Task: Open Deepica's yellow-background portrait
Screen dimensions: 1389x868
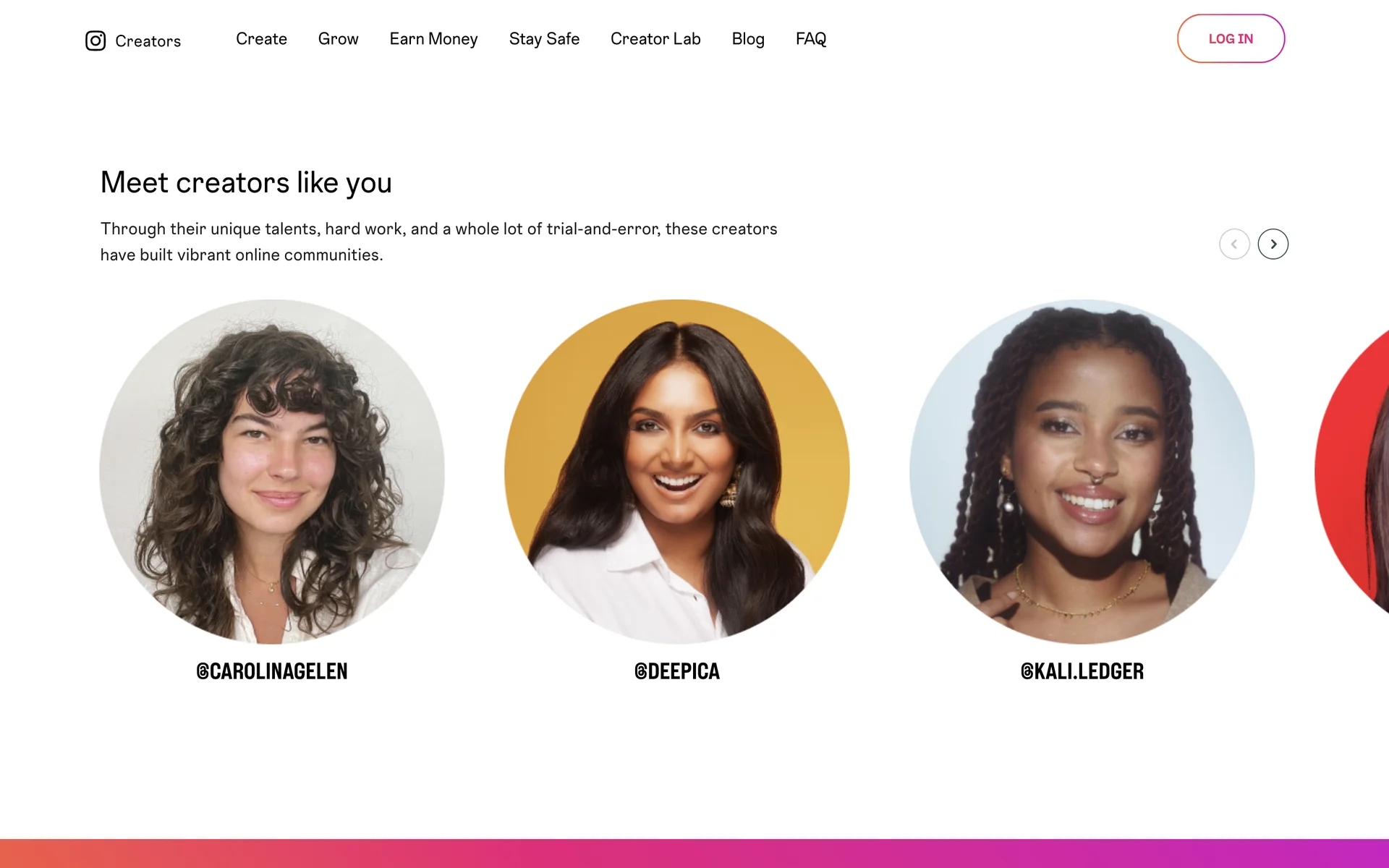Action: click(677, 472)
